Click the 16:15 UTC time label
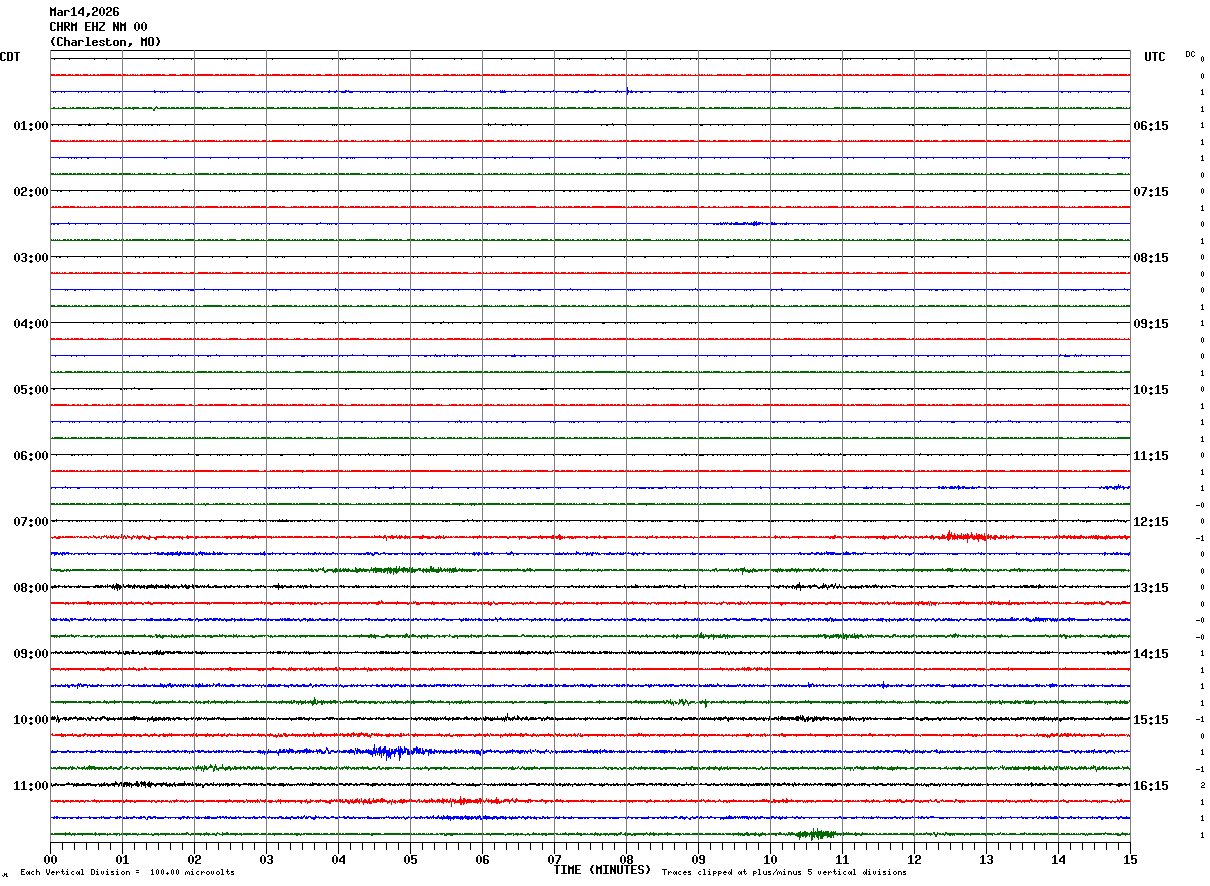Viewport: 1210px width, 886px height. [1151, 786]
